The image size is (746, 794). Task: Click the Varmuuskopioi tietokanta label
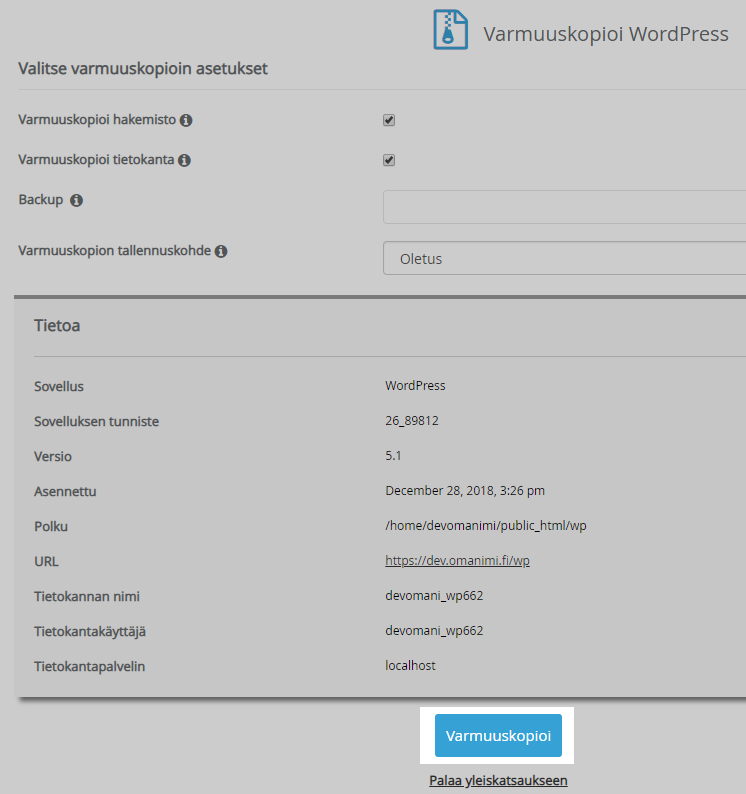click(96, 160)
